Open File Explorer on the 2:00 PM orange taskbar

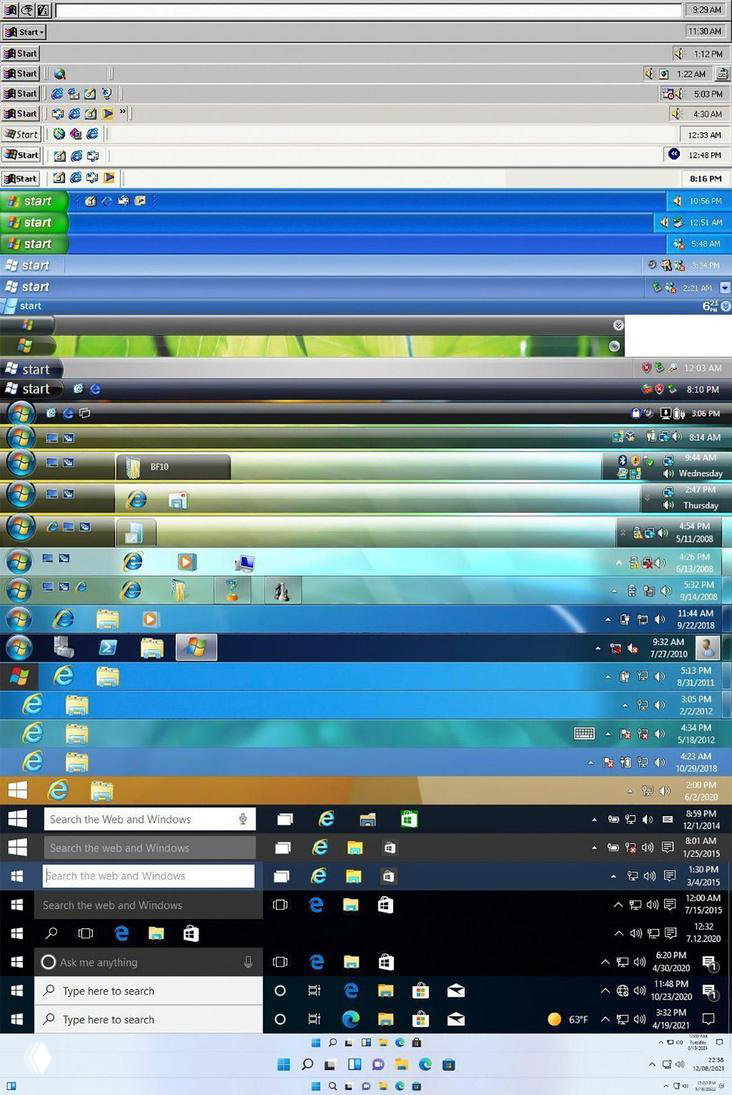102,791
